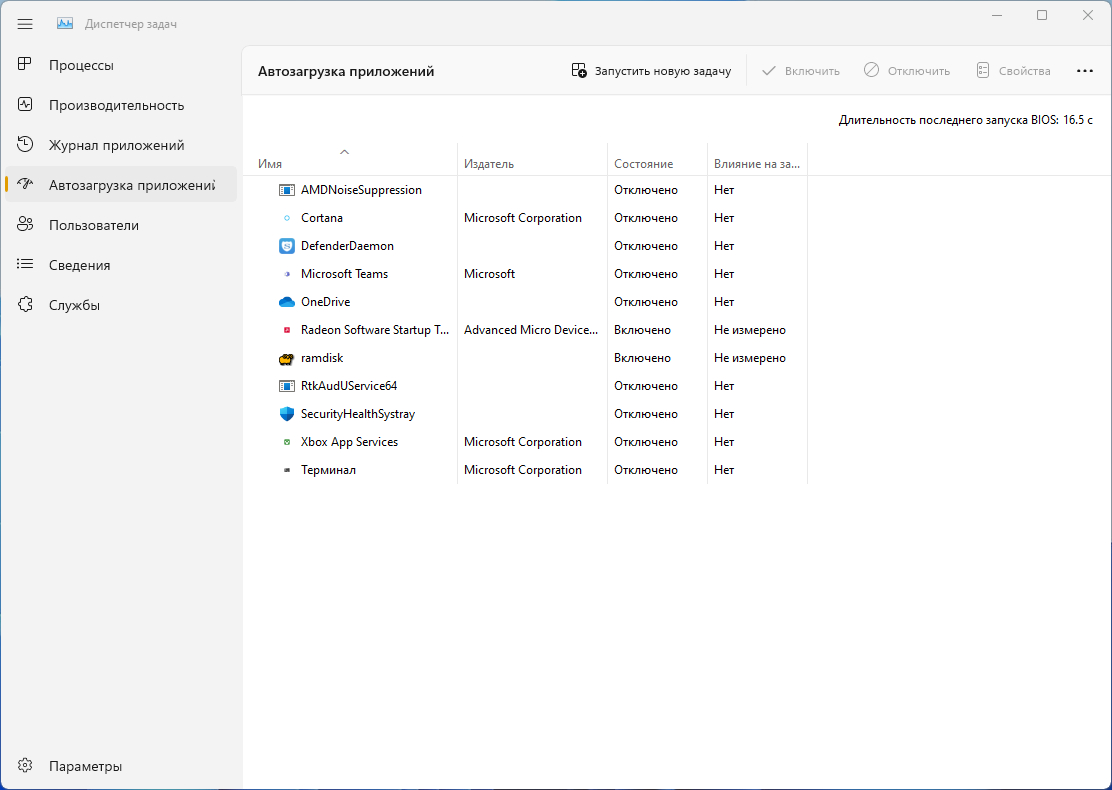Click the OneDrive cloud icon
This screenshot has height=790, width=1112.
pyautogui.click(x=287, y=302)
